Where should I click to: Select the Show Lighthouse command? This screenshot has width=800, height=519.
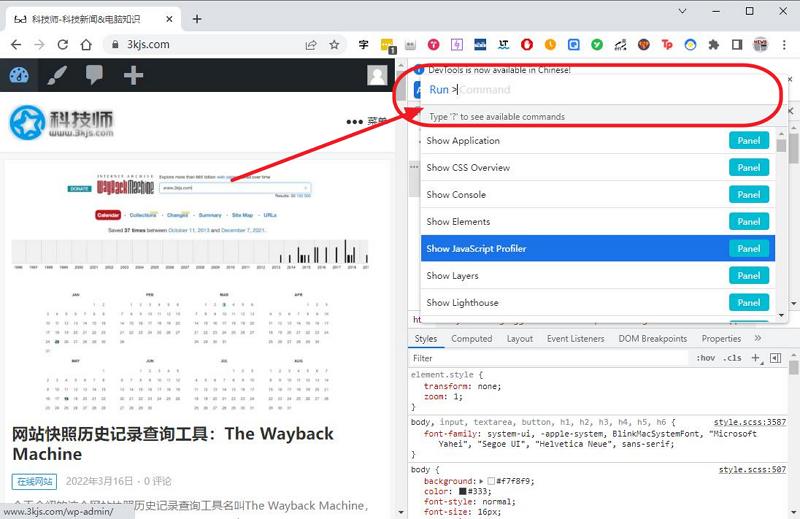coord(597,303)
